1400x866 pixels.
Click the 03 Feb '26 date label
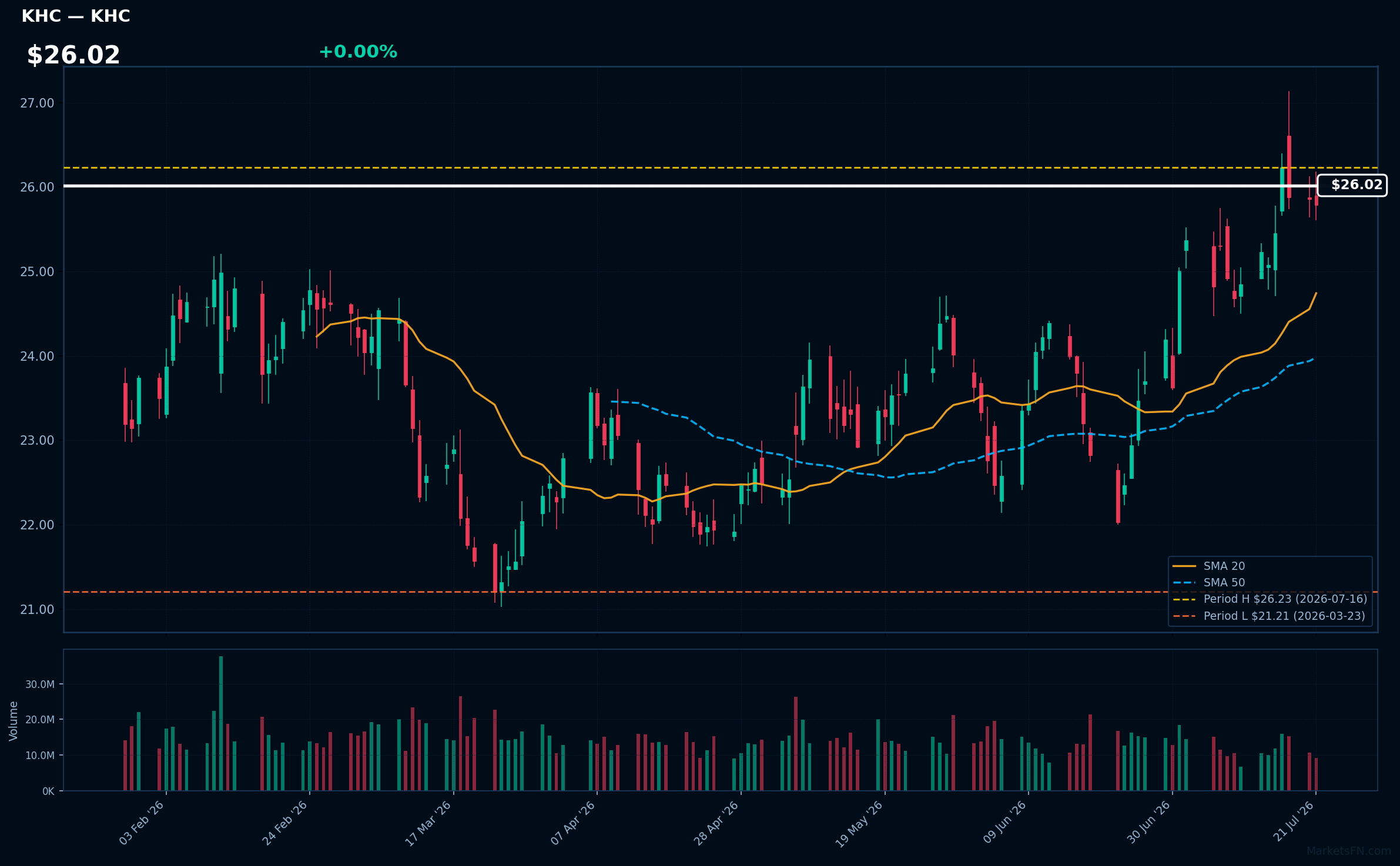(x=142, y=823)
